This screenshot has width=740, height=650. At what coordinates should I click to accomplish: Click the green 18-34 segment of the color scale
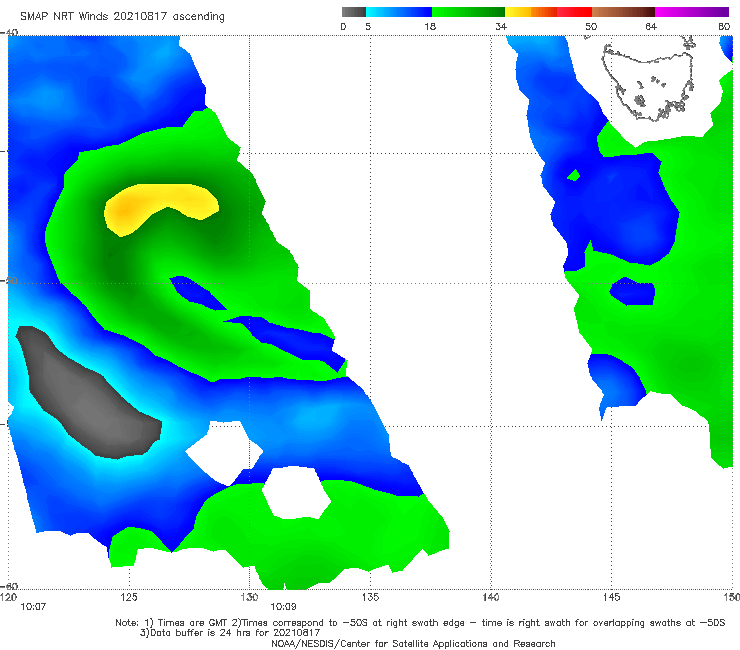pyautogui.click(x=468, y=12)
